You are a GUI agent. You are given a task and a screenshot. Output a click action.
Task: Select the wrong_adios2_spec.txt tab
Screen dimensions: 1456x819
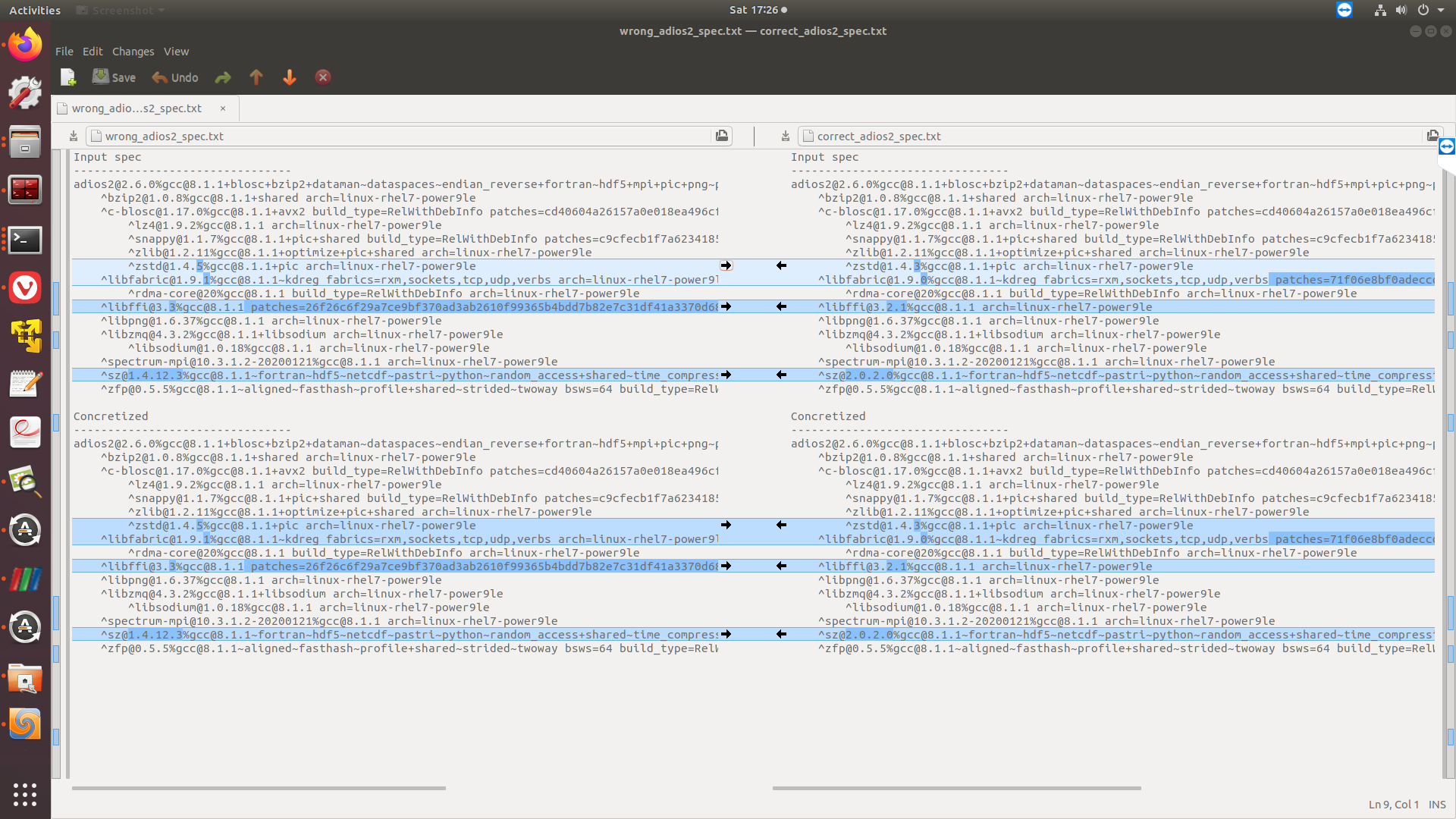click(x=136, y=108)
